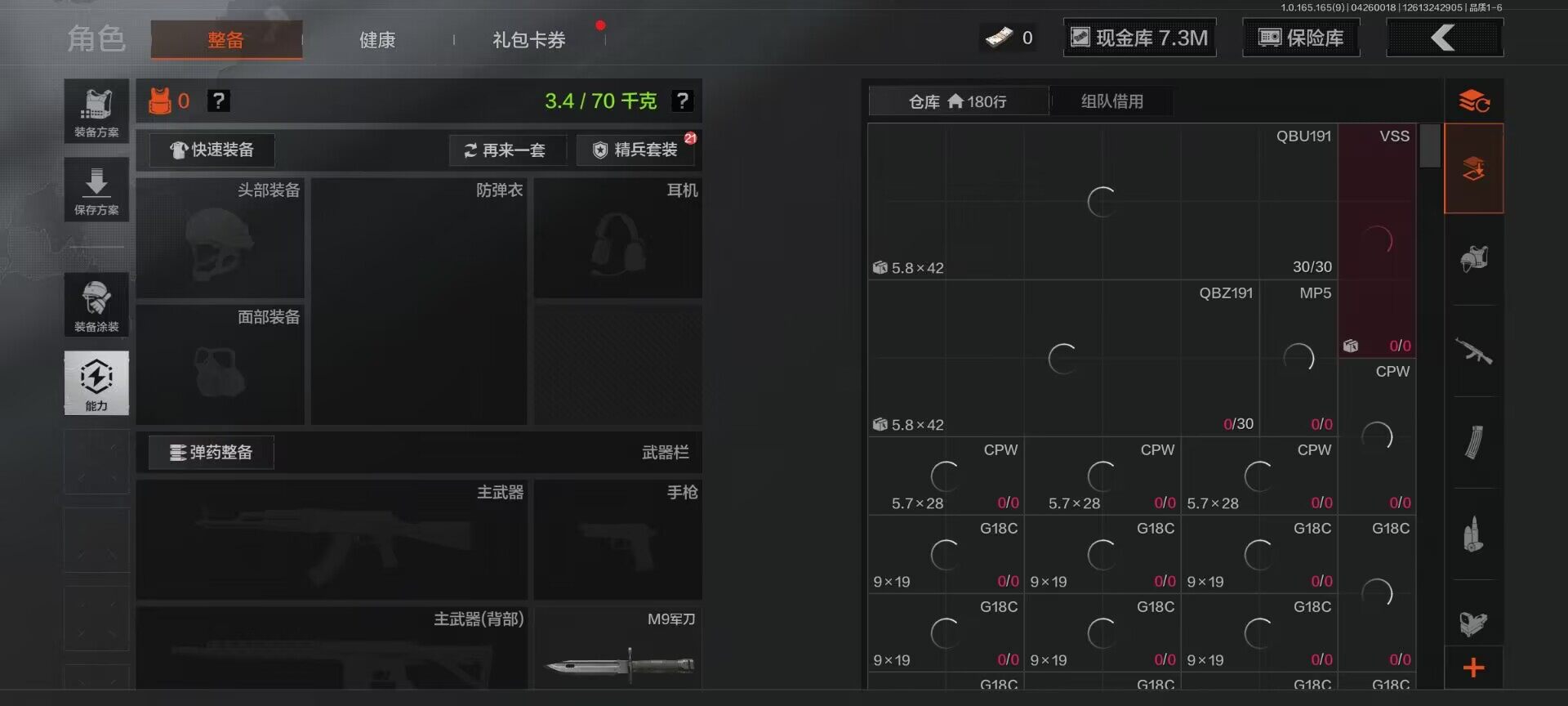This screenshot has height=706, width=1568.
Task: Click the warehouse sort/refresh stack icon
Action: (x=1474, y=101)
